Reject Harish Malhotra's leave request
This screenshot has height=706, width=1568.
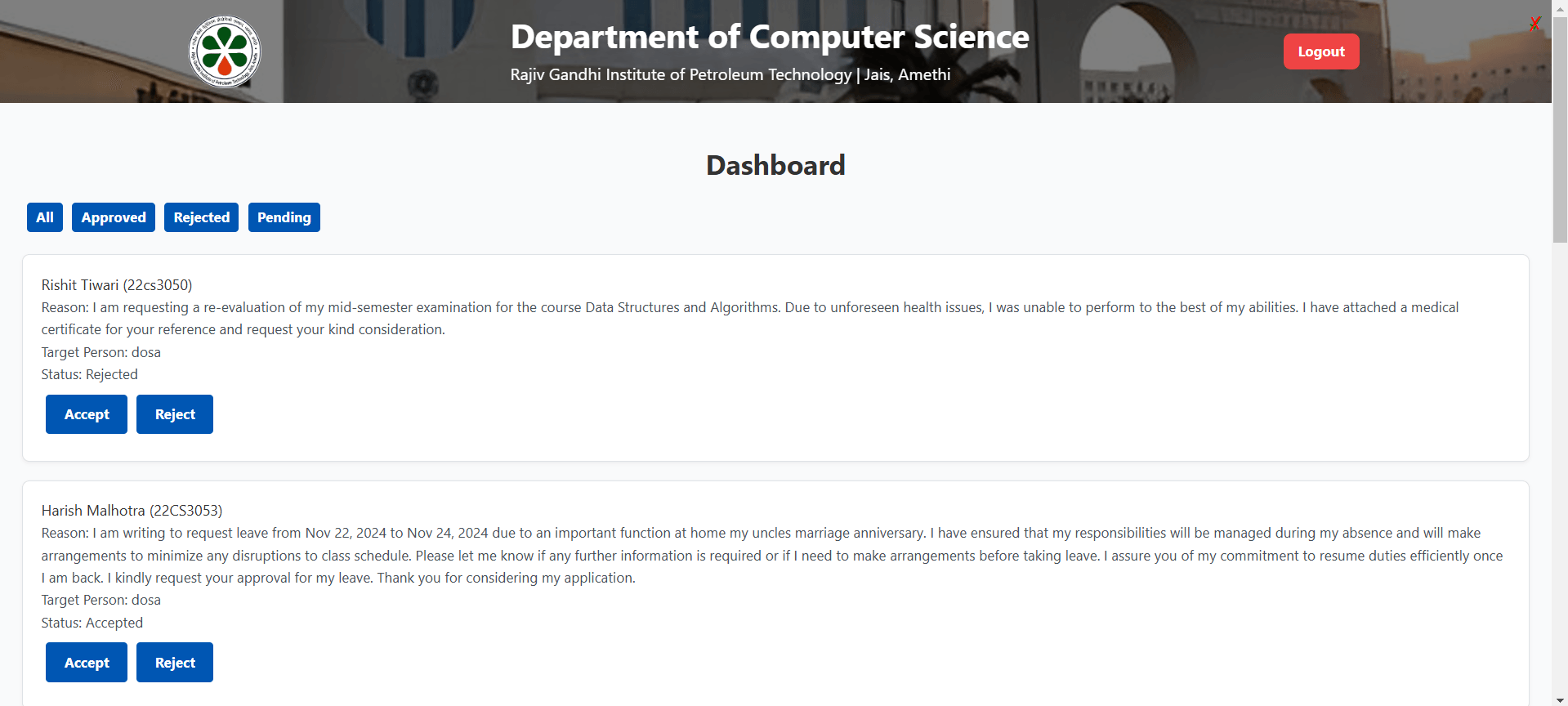175,663
